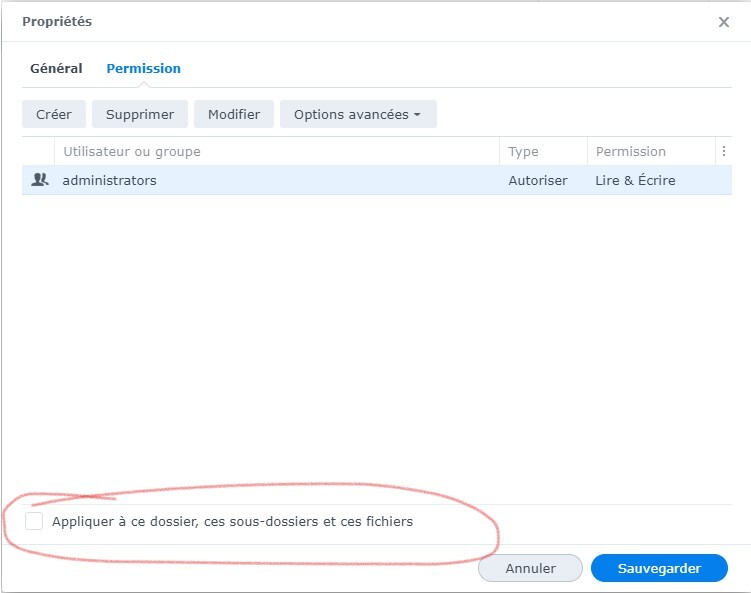Click the Type column header
The height and width of the screenshot is (593, 751).
543,151
